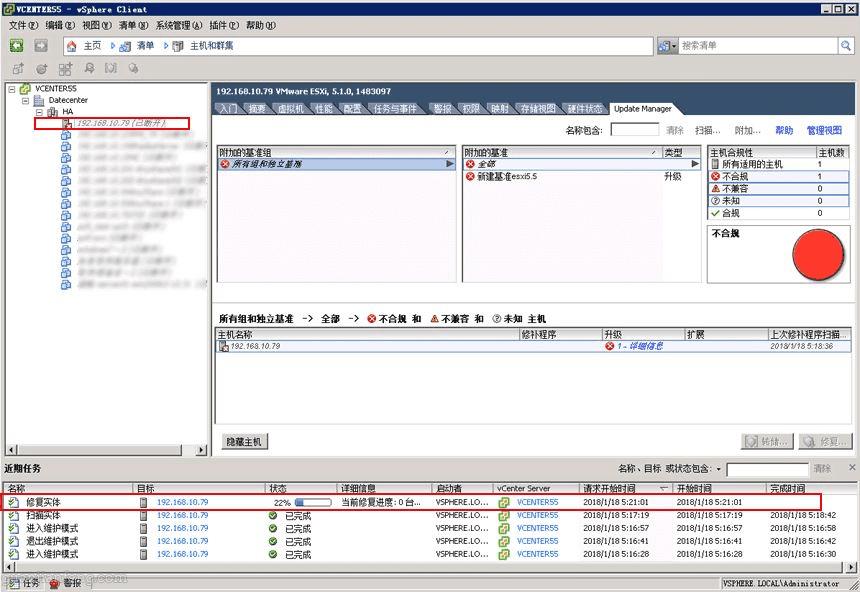This screenshot has height=592, width=860.
Task: Click the search magnifier icon
Action: tap(846, 46)
